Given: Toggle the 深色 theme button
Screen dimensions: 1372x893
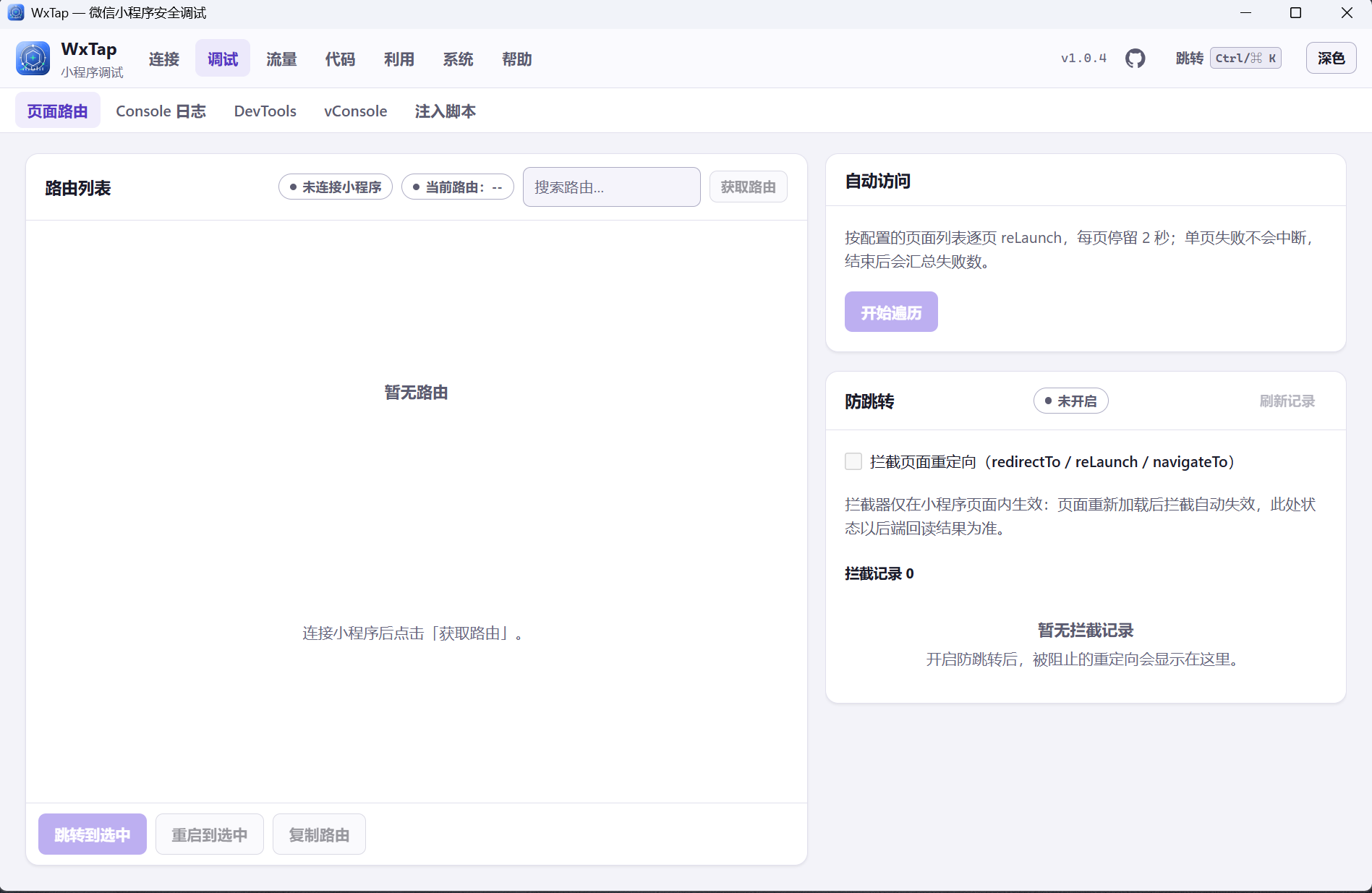Looking at the screenshot, I should tap(1331, 58).
